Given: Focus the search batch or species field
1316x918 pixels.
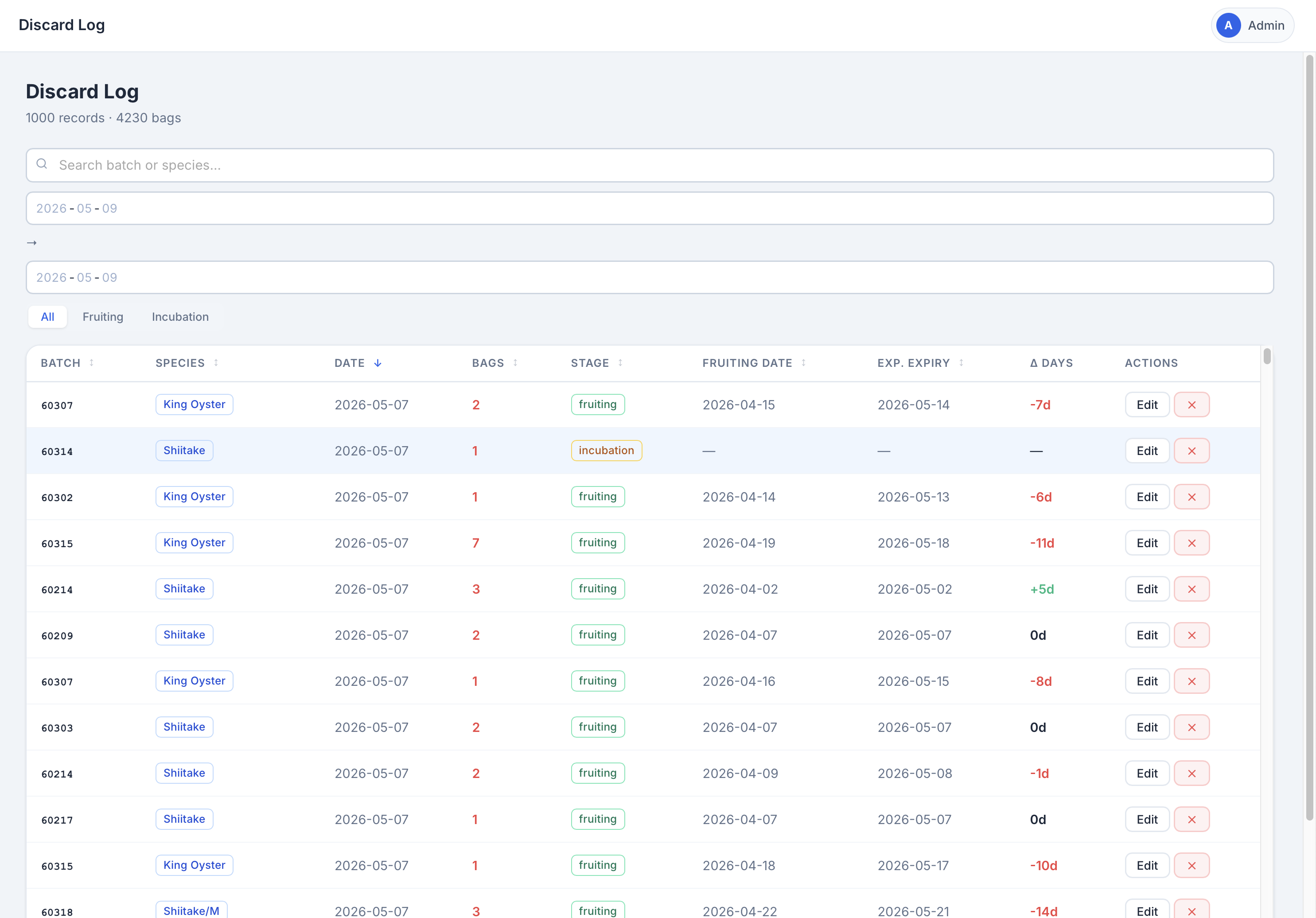Looking at the screenshot, I should pos(650,165).
